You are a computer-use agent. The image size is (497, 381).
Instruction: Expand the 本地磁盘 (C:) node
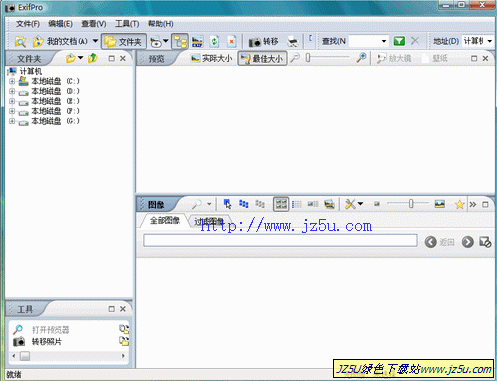(12, 81)
